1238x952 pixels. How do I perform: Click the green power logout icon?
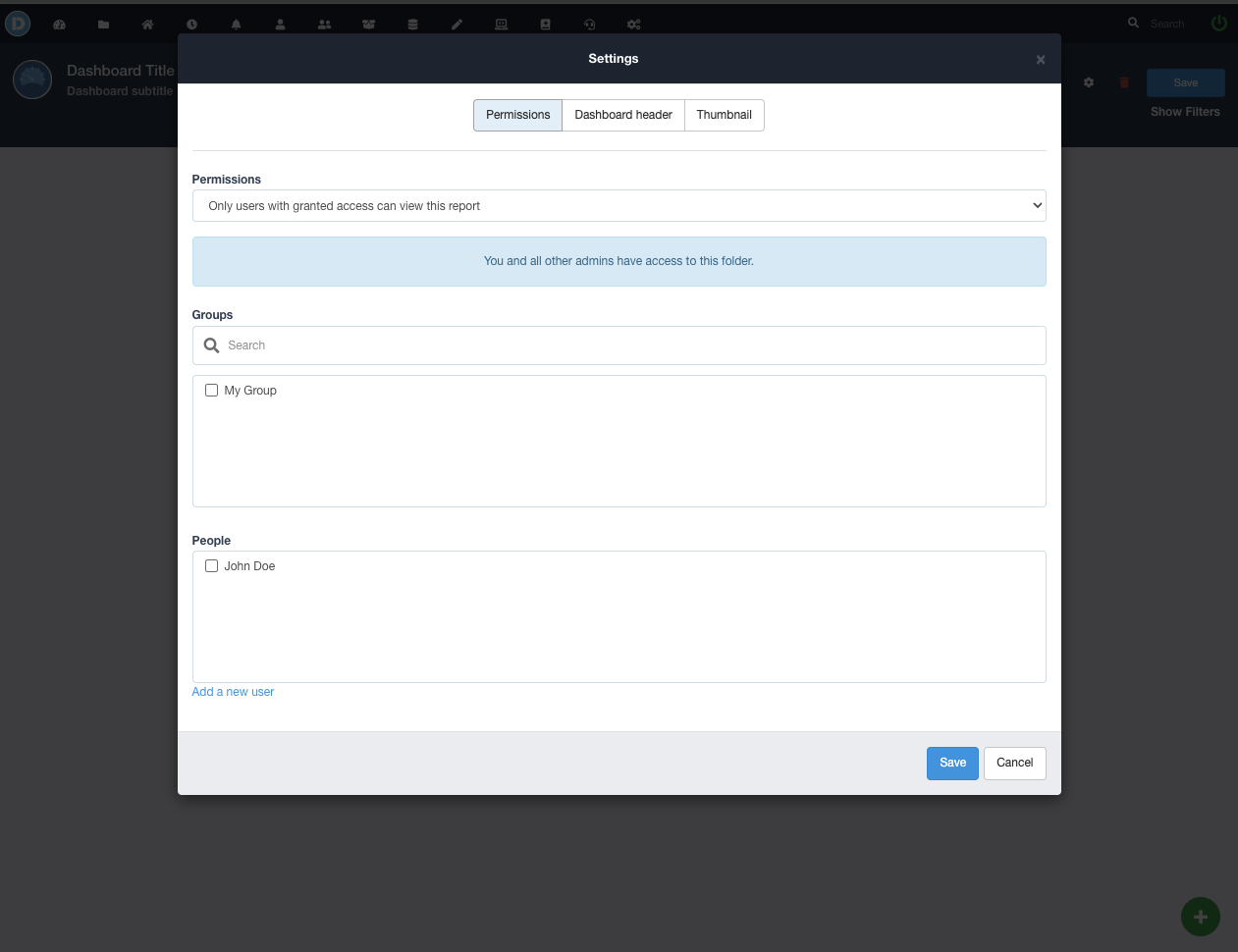1218,23
